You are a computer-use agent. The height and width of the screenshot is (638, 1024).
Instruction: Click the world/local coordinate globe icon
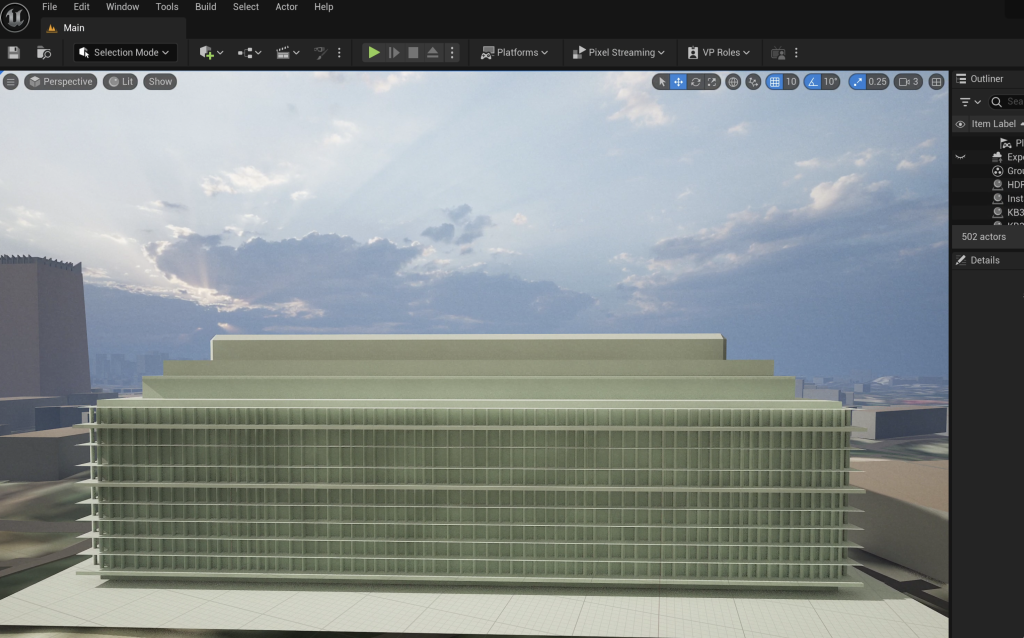click(733, 82)
